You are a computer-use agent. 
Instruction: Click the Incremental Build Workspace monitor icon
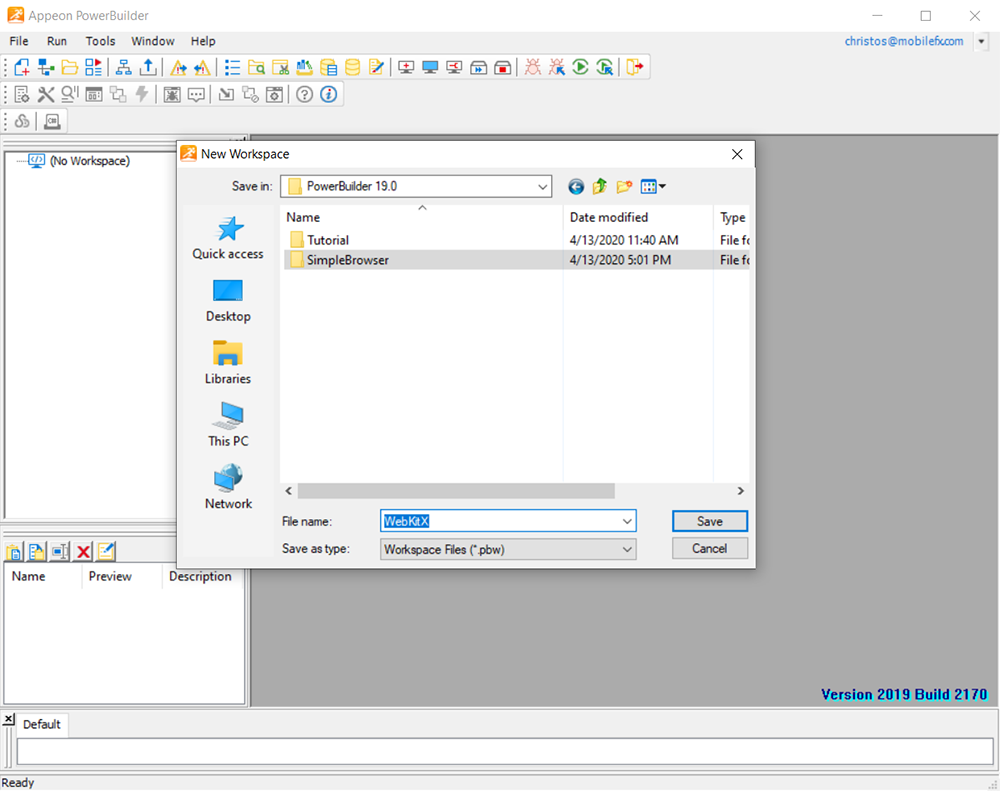point(406,67)
